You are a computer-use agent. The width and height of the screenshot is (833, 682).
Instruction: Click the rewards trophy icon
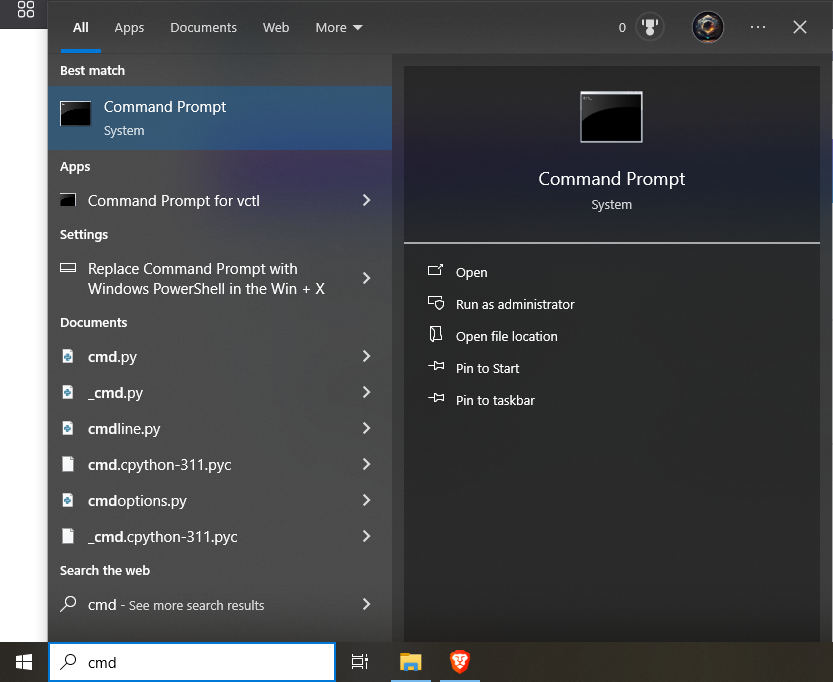(x=651, y=28)
